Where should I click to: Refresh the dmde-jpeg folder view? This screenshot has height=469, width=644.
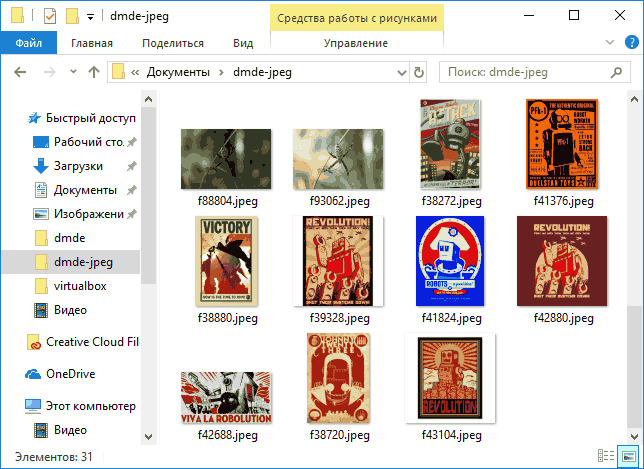coord(419,72)
